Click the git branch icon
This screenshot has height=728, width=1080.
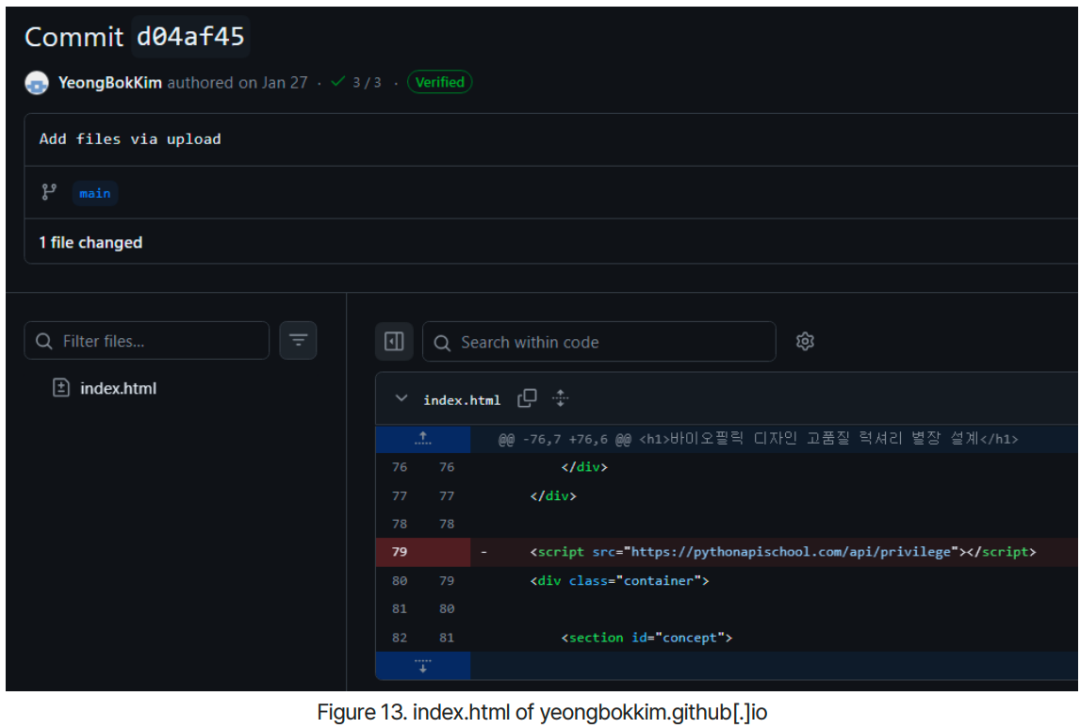click(49, 192)
